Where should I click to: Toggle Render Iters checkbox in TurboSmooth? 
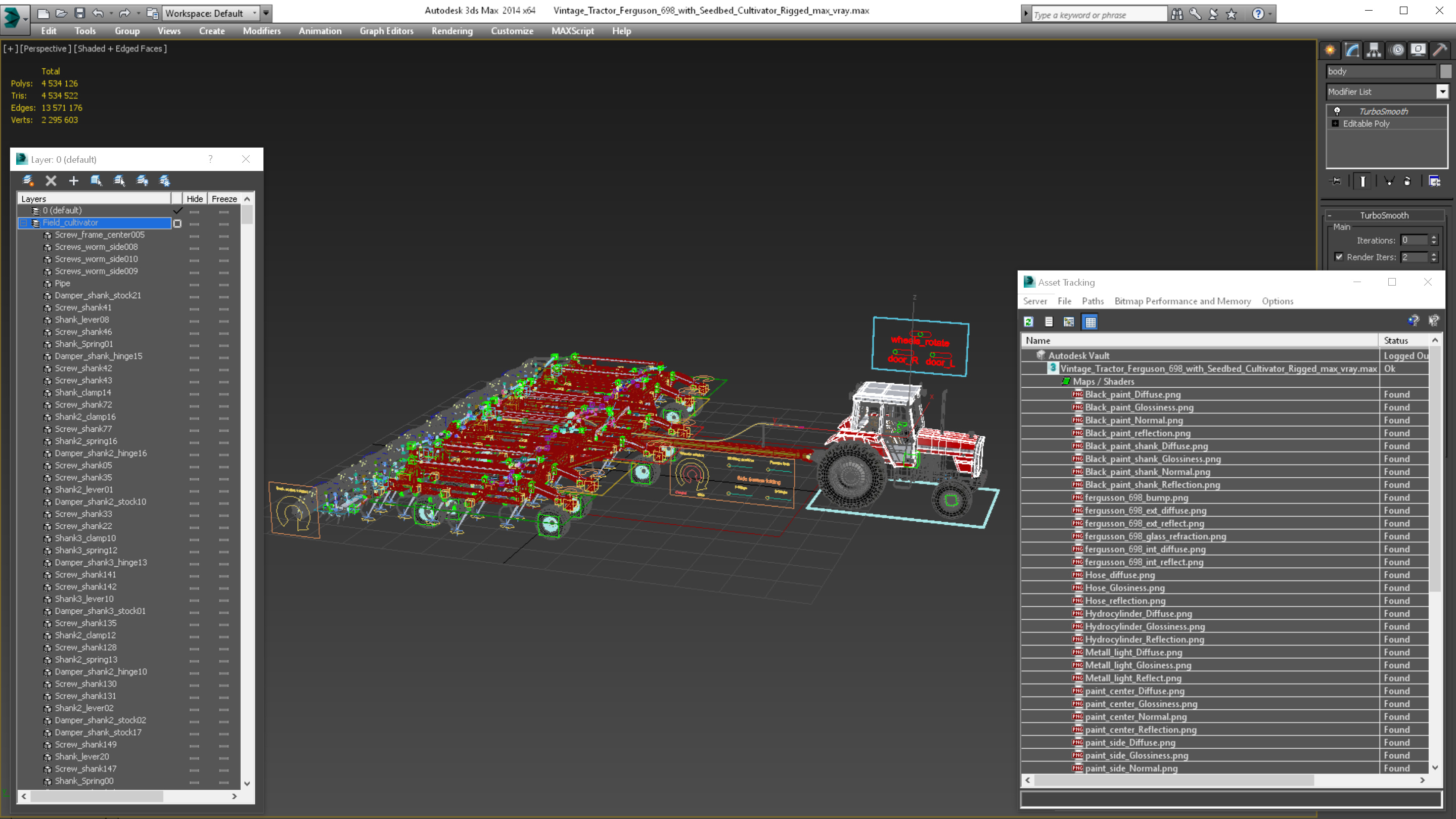pos(1339,257)
